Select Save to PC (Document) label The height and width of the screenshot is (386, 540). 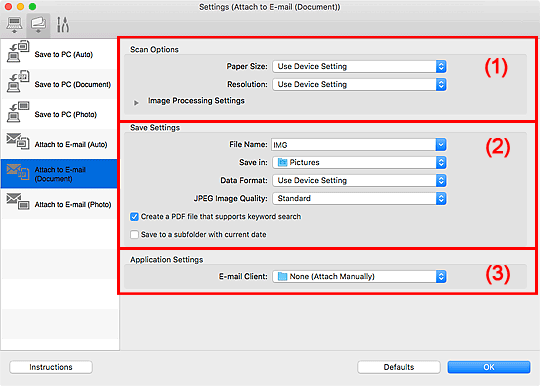73,84
